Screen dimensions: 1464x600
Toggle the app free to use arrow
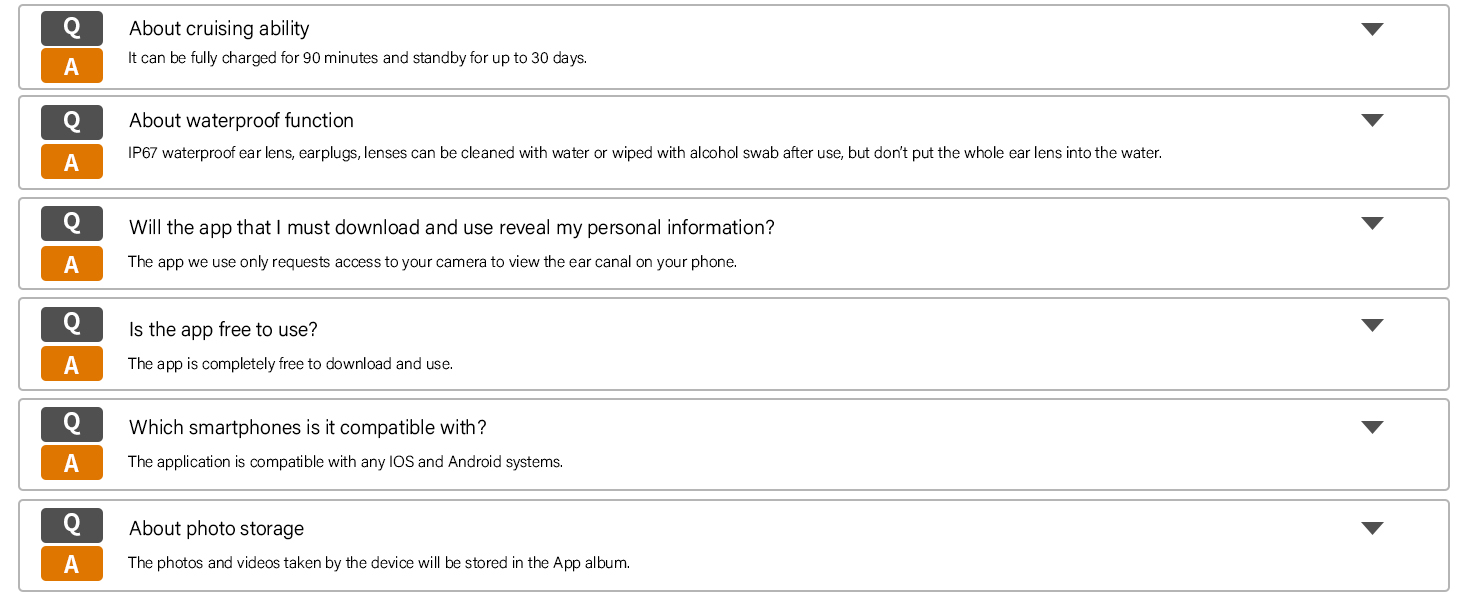tap(1372, 325)
